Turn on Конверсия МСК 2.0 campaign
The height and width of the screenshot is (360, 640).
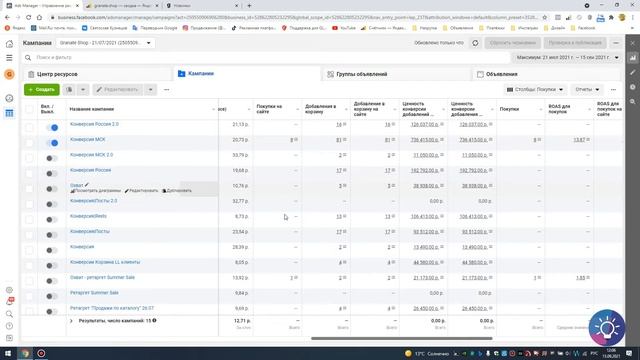tap(52, 158)
